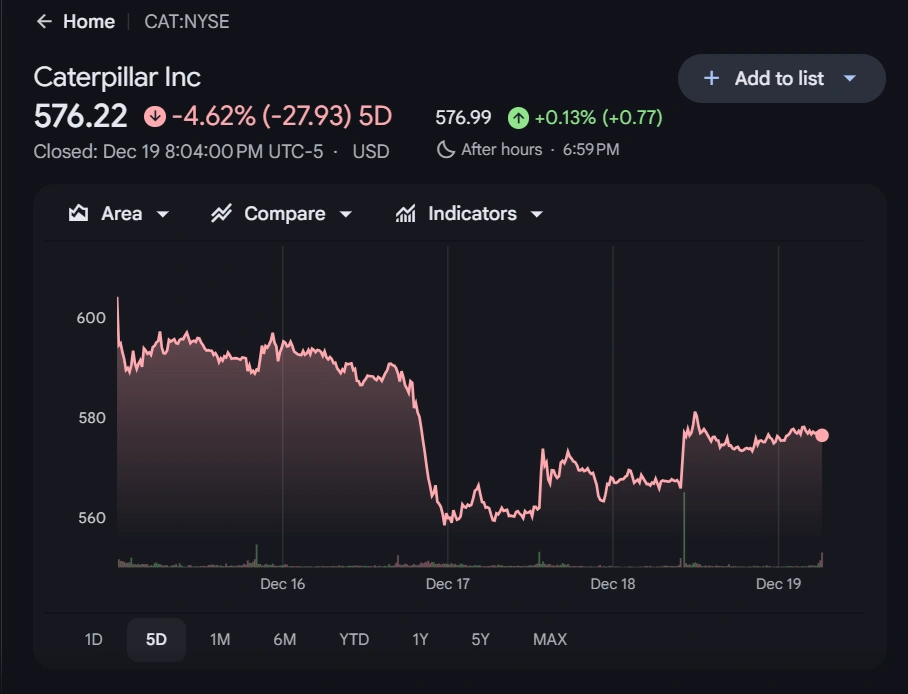This screenshot has height=694, width=908.
Task: Expand the Indicators dropdown
Action: [537, 213]
